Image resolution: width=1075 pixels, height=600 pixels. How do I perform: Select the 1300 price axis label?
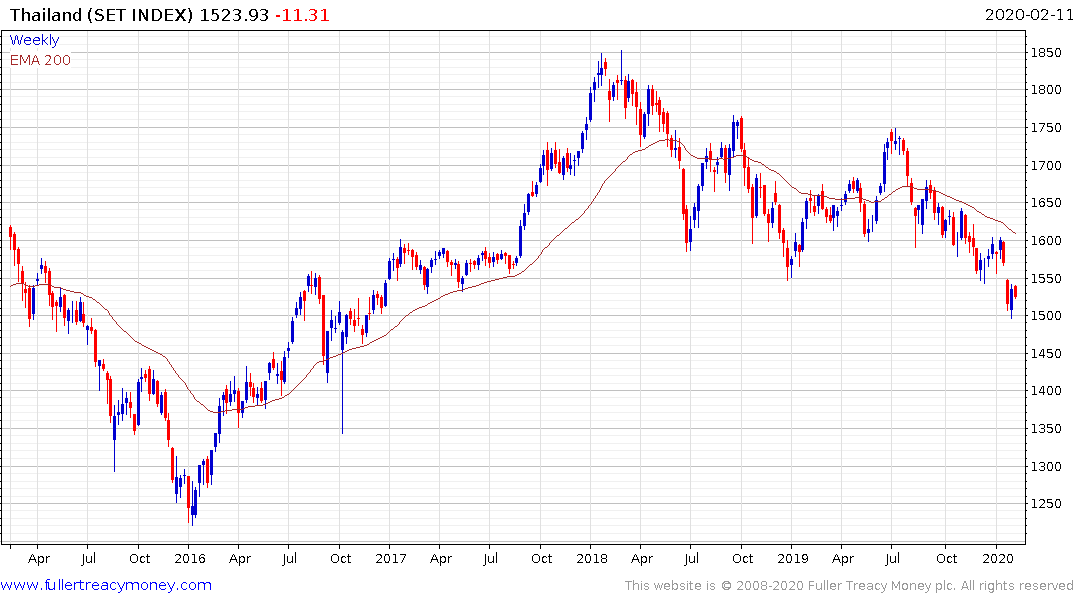coord(1046,466)
